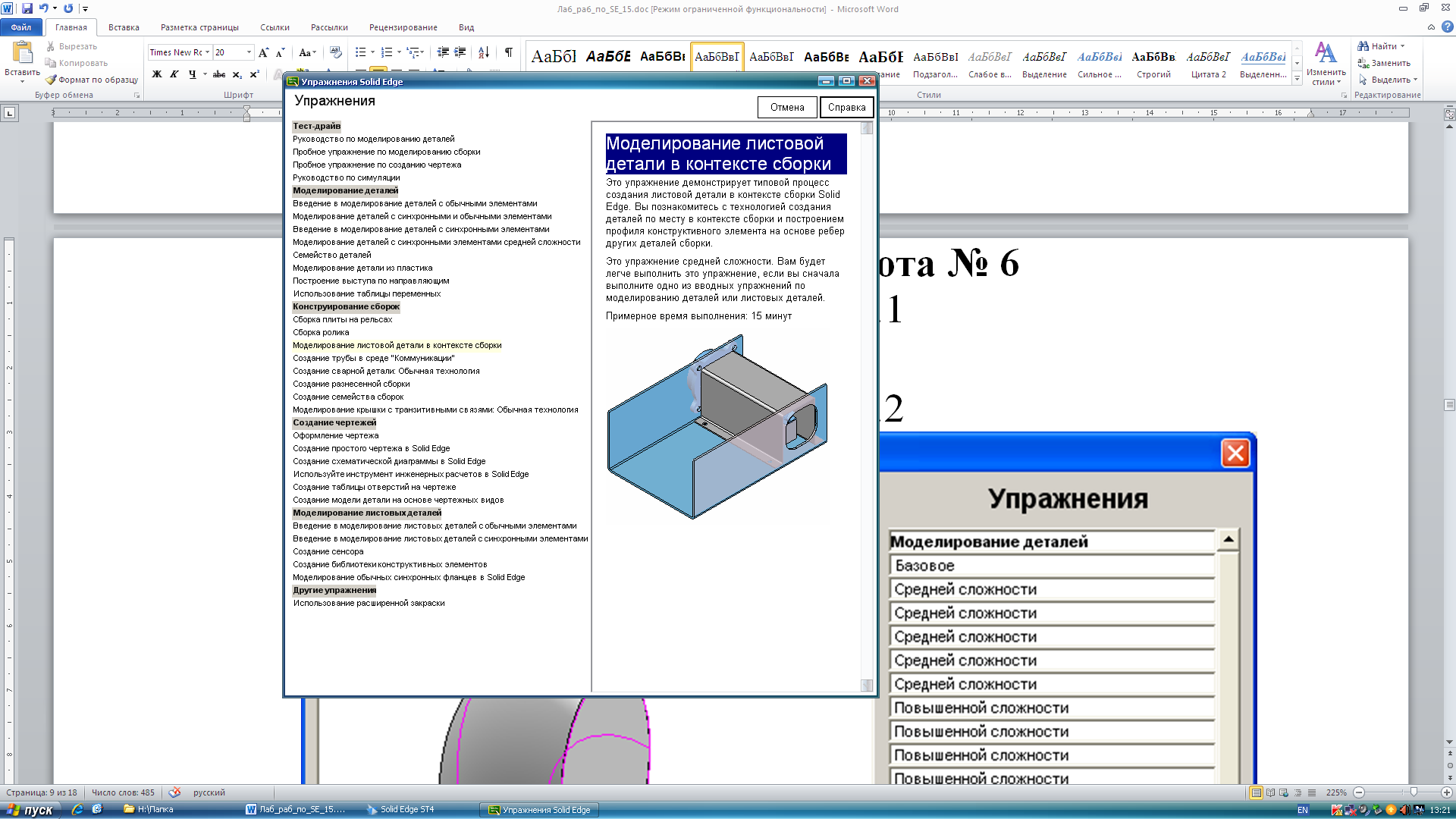This screenshot has height=819, width=1456.
Task: Click the zoom in plus button
Action: (x=1446, y=792)
